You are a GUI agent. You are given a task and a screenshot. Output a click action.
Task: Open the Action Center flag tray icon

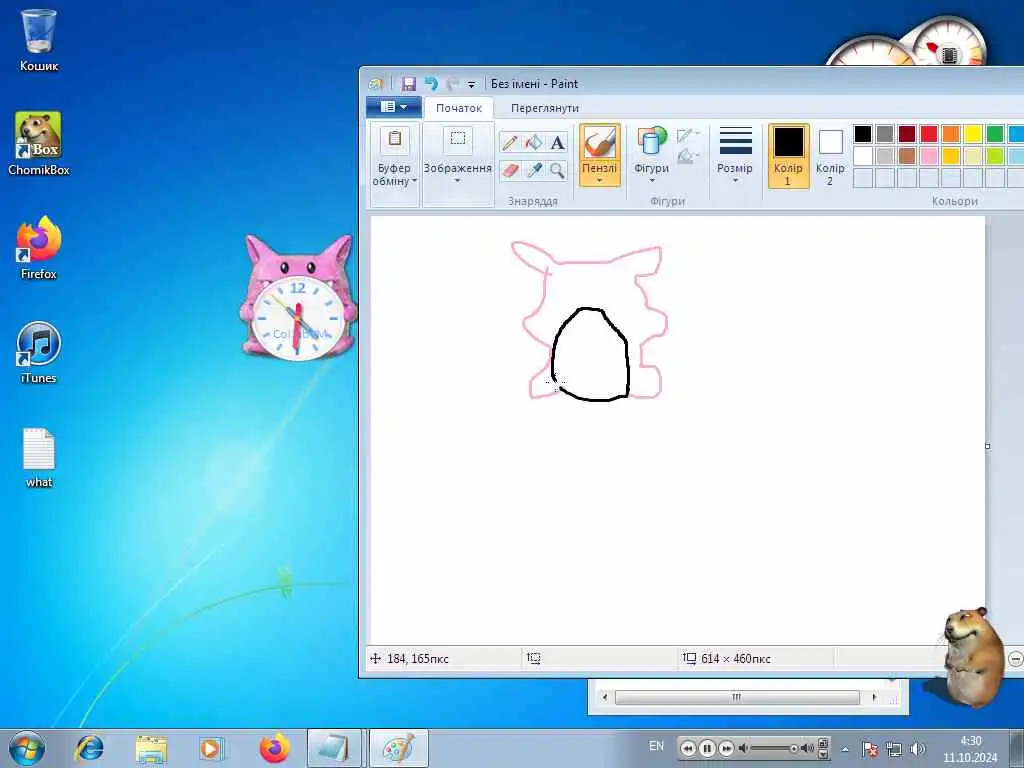click(x=869, y=749)
